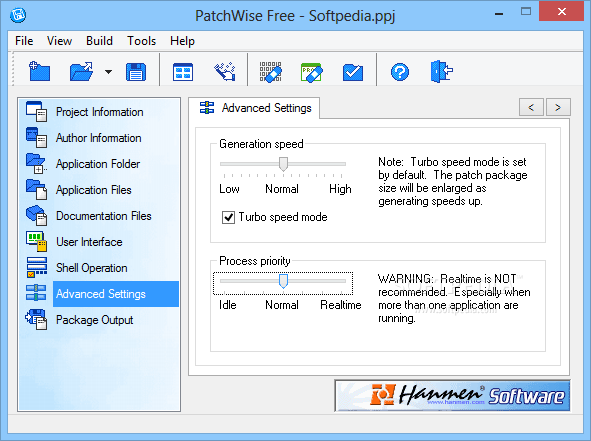Select Application Folder label in sidebar
This screenshot has width=591, height=441.
[98, 164]
